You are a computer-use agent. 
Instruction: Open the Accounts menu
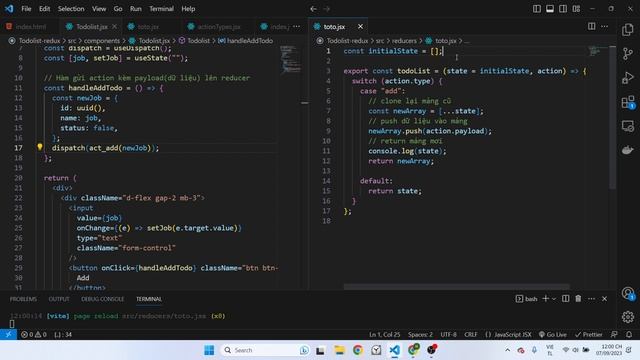pos(628,293)
